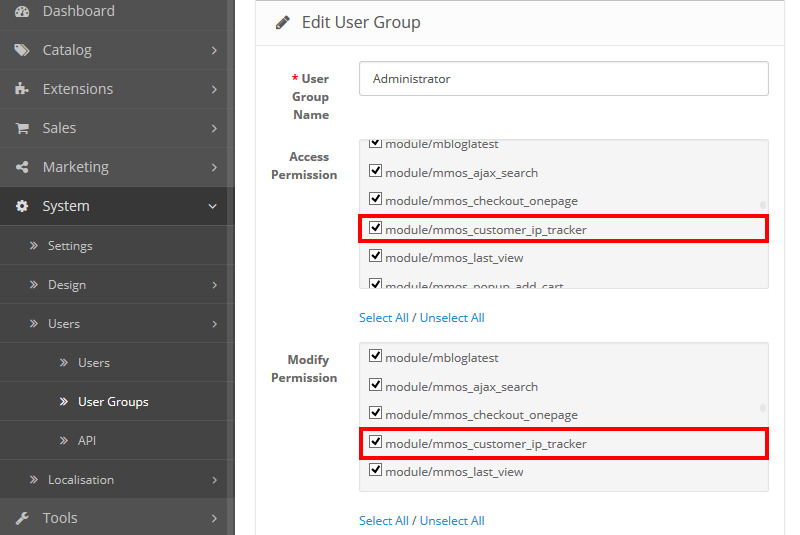Toggle module/mmos_checkout_onepage checkbox in Access Permission
Viewport: 800px width, 535px height.
(376, 200)
